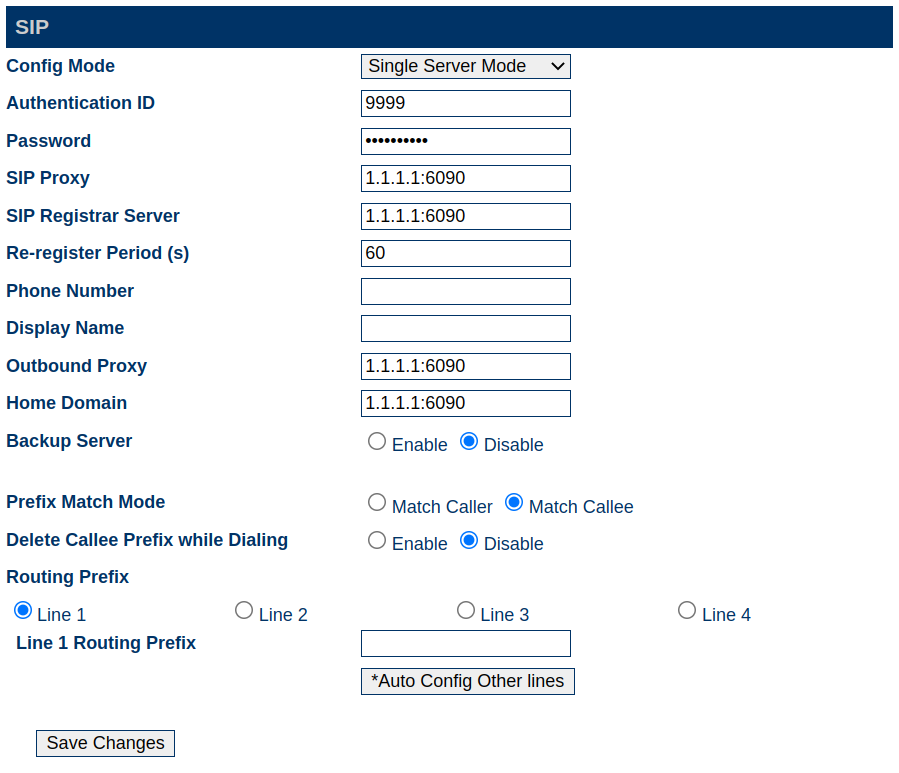Image resolution: width=899 pixels, height=773 pixels.
Task: Click the SIP section header
Action: pos(449,27)
